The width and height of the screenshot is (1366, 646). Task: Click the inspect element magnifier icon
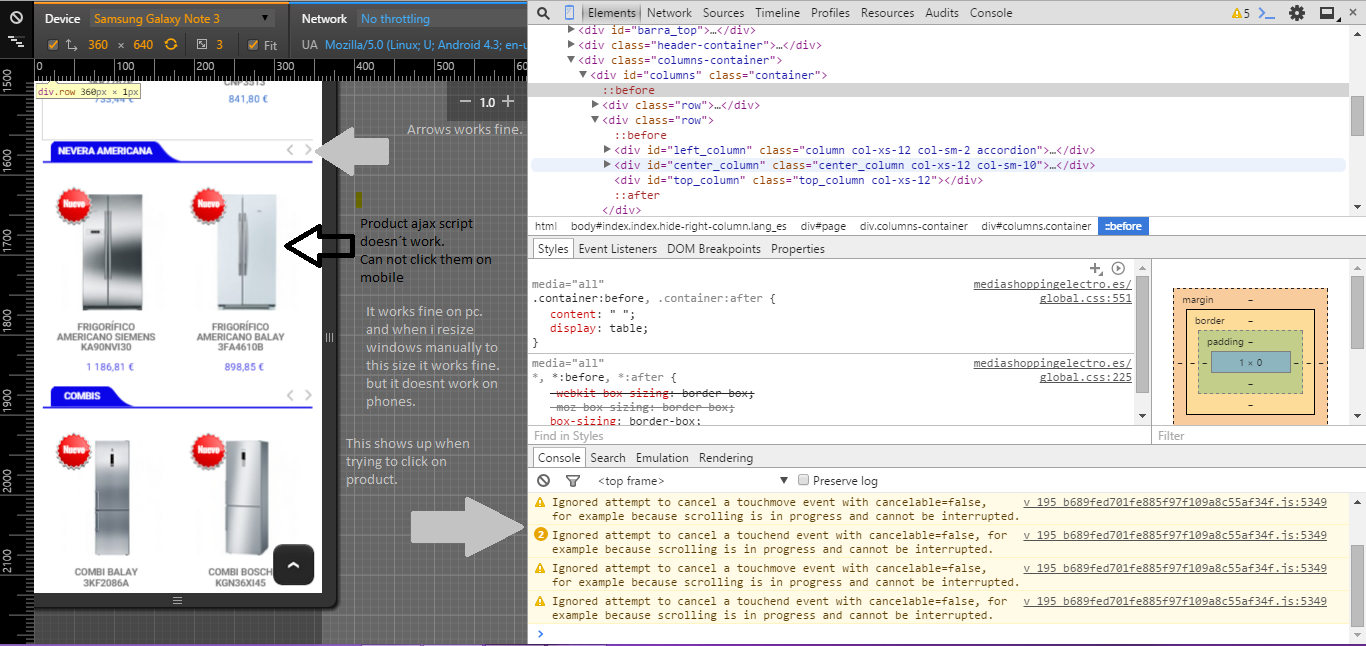[542, 13]
